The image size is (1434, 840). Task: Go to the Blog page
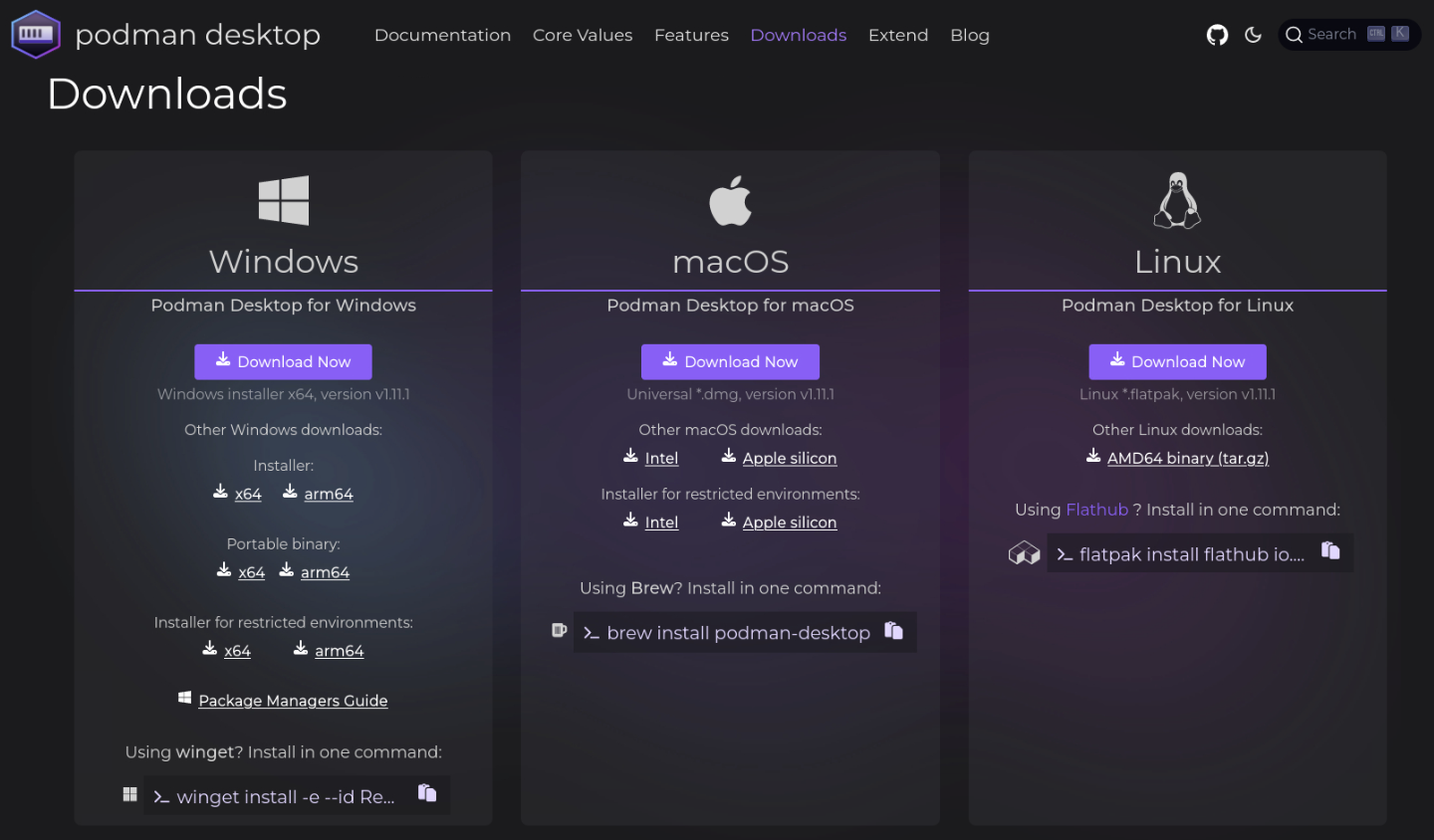click(970, 35)
